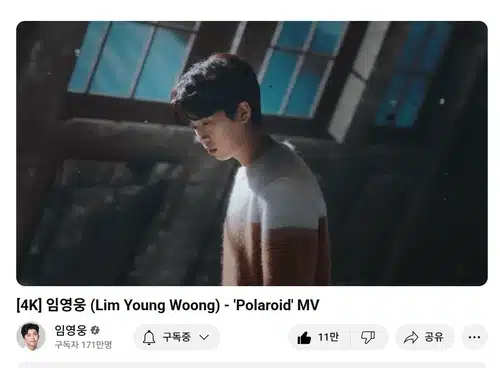Open the 임영웅 channel name link

pyautogui.click(x=71, y=330)
